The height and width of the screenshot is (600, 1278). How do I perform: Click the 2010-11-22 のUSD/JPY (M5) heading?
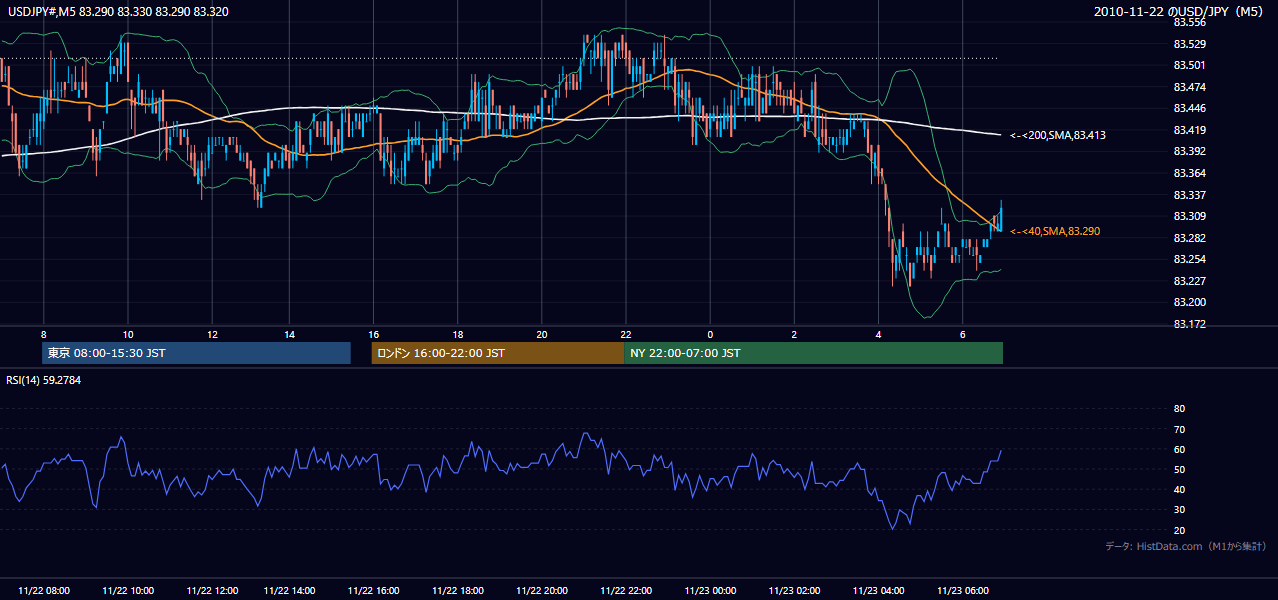pyautogui.click(x=1180, y=11)
